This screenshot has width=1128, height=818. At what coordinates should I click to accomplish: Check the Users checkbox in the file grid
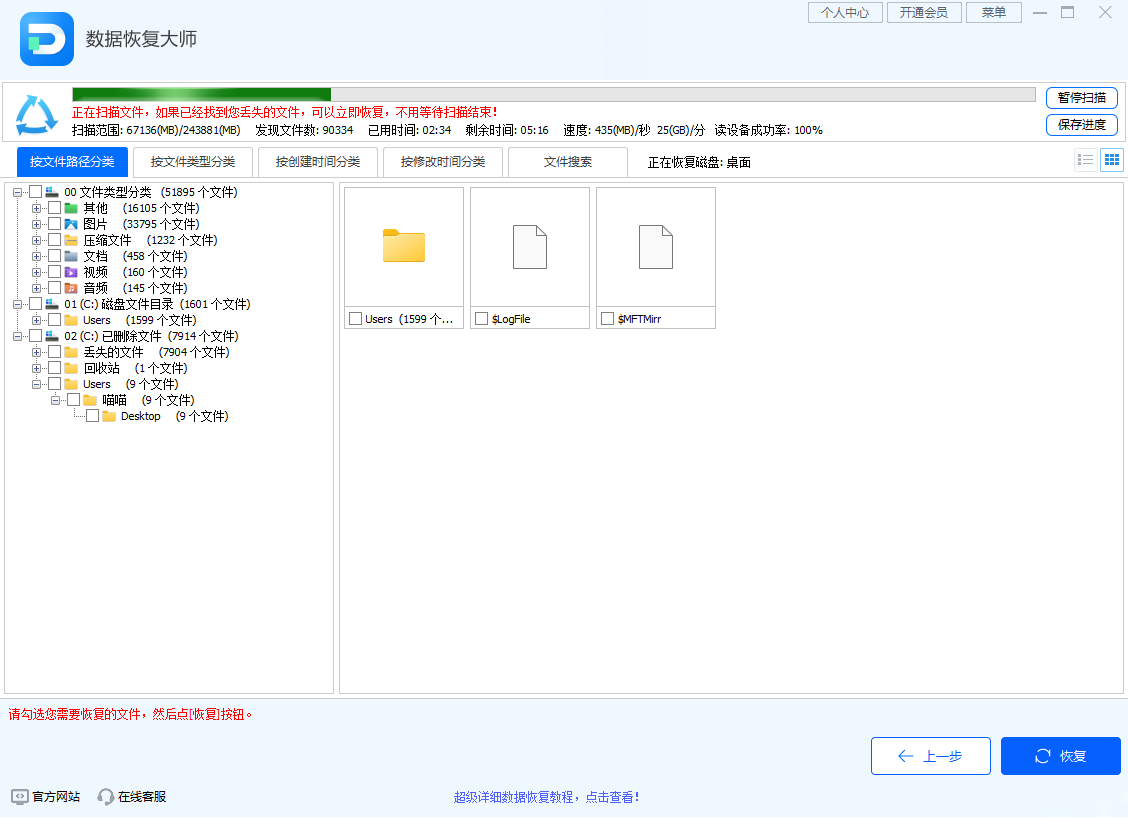355,318
